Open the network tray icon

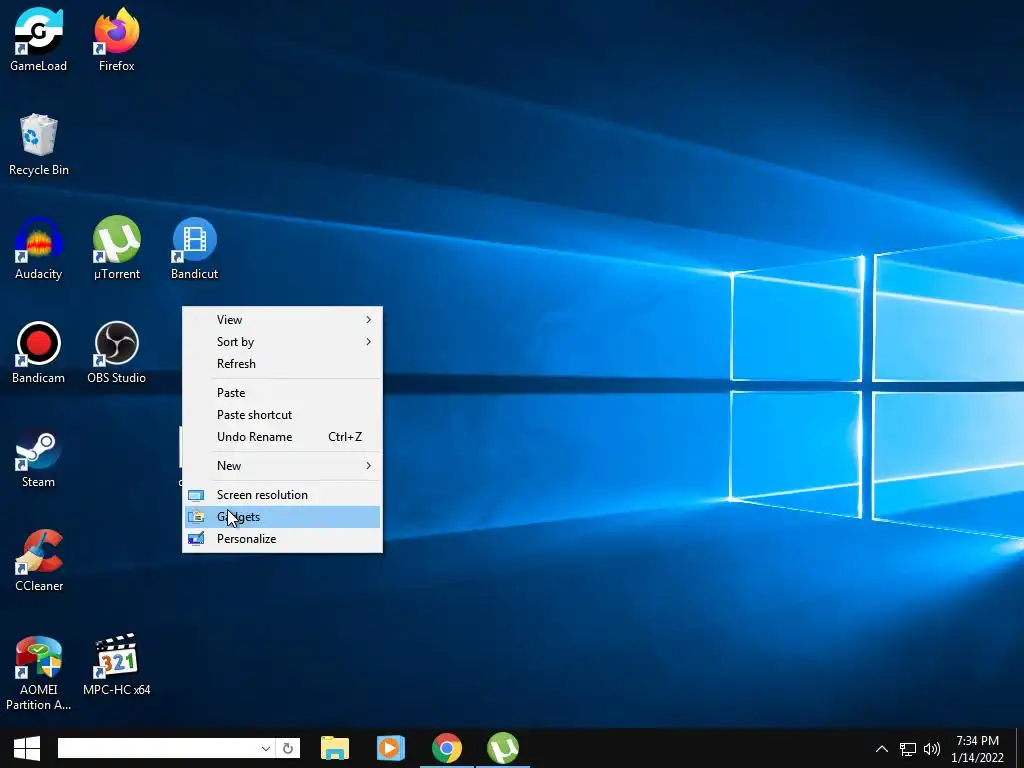click(x=908, y=749)
